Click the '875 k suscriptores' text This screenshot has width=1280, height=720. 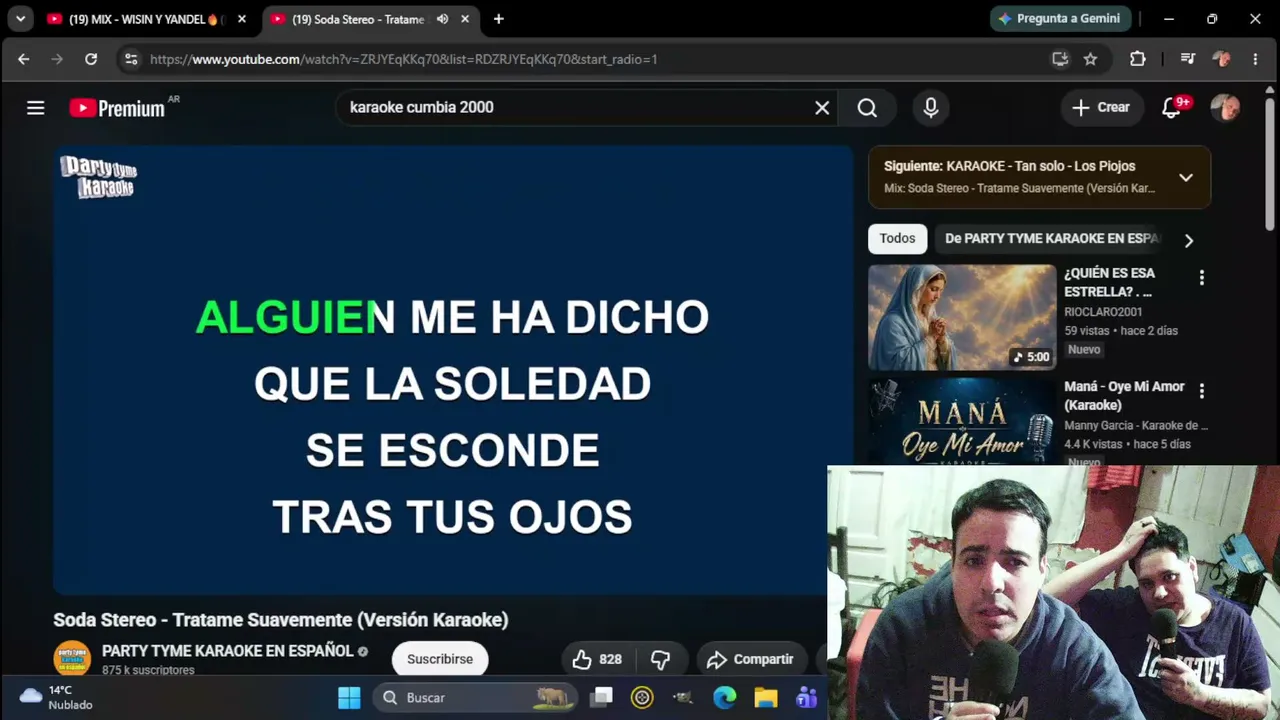pos(148,670)
